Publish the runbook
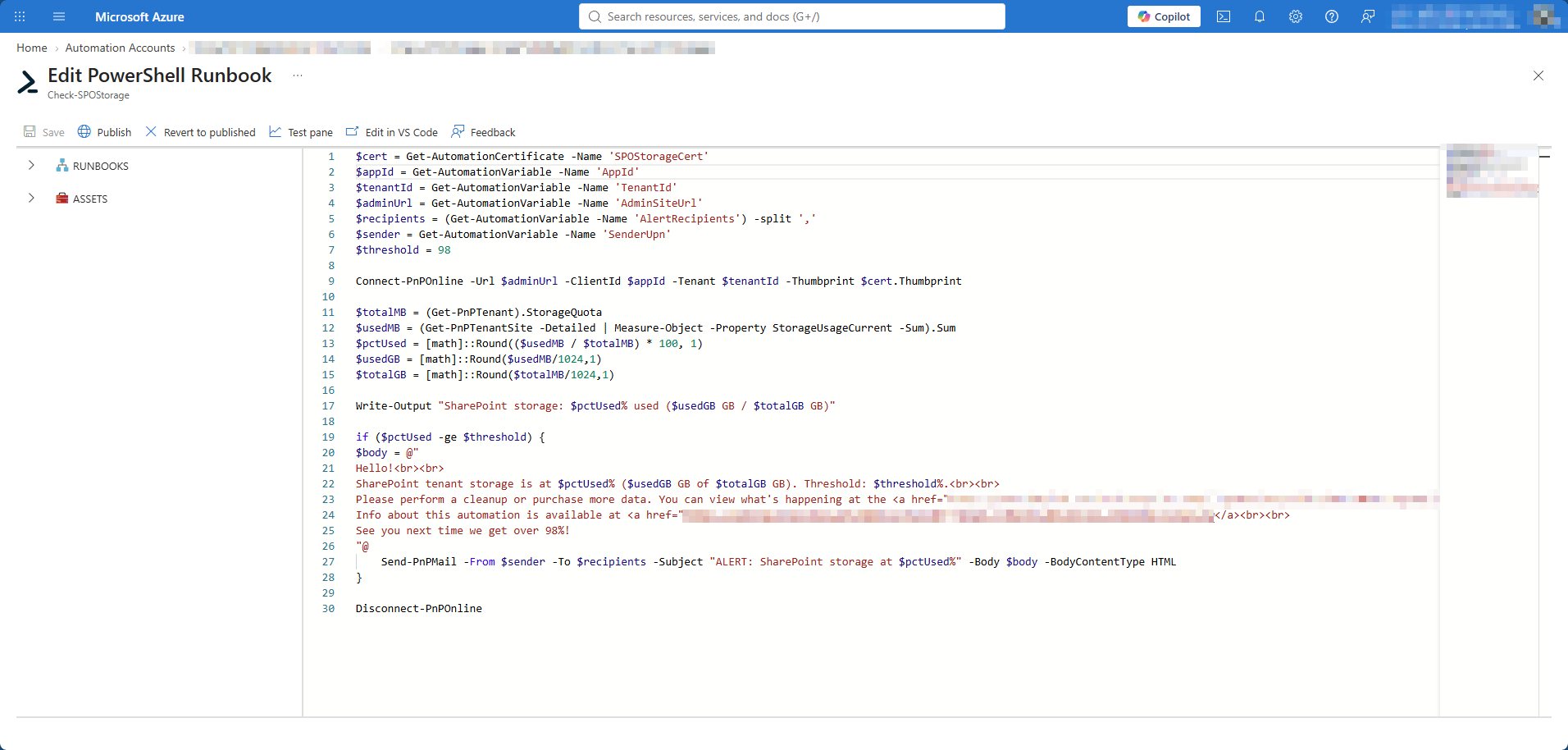This screenshot has width=1568, height=750. coord(104,132)
